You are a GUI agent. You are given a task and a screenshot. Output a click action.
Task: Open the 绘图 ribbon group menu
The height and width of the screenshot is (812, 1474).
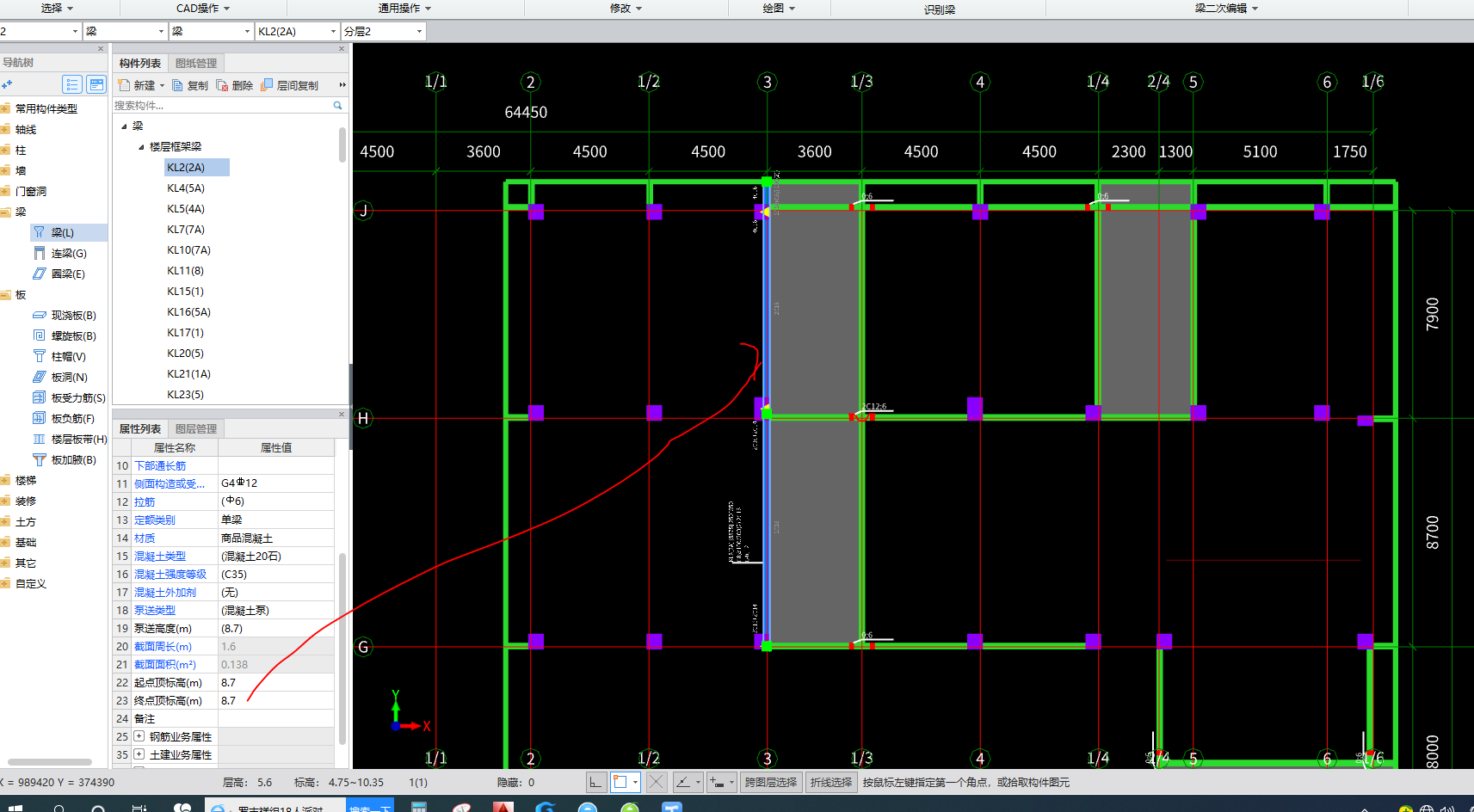coord(779,8)
